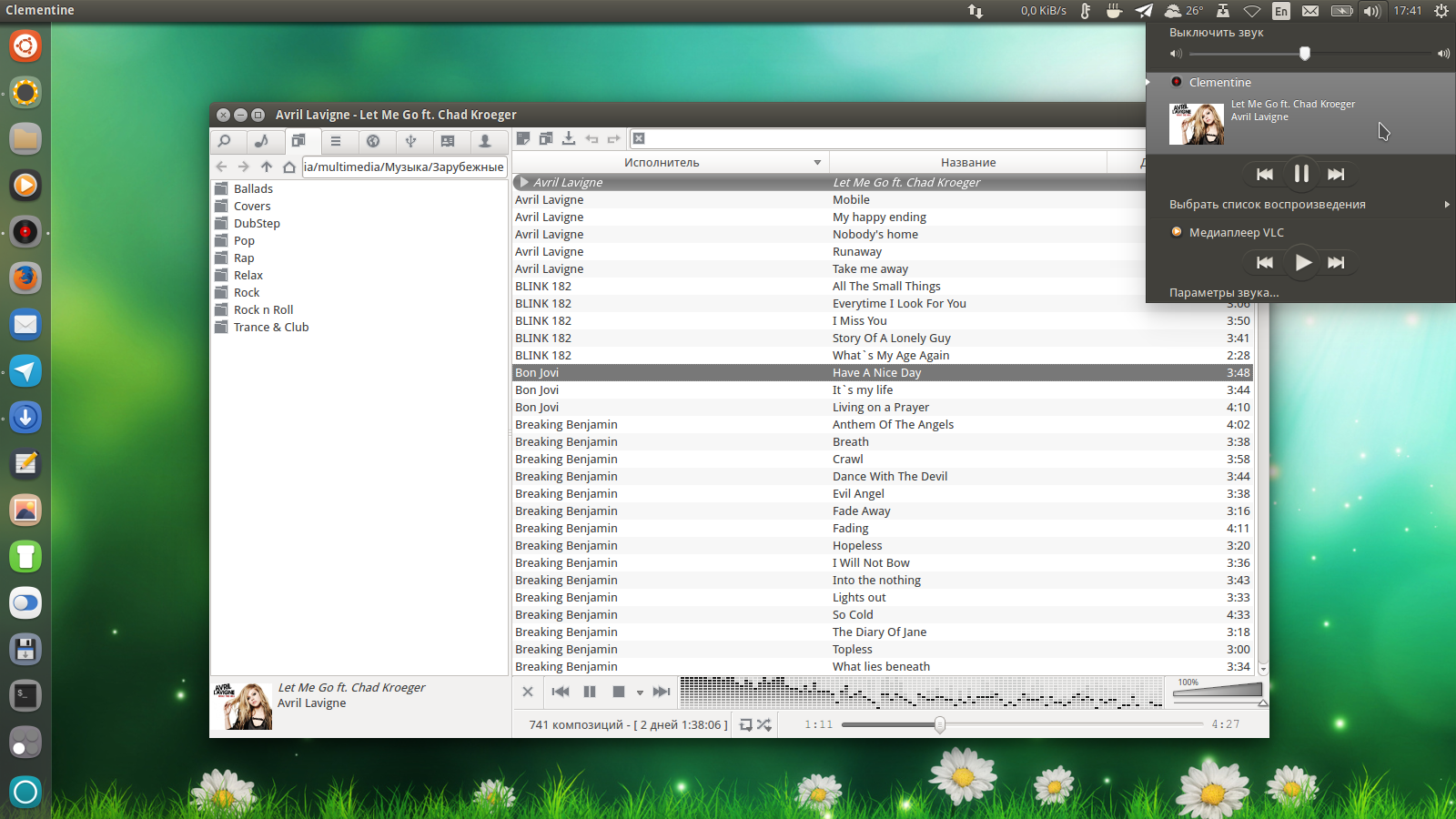
Task: Adjust the Clementine volume slider
Action: 1219,694
